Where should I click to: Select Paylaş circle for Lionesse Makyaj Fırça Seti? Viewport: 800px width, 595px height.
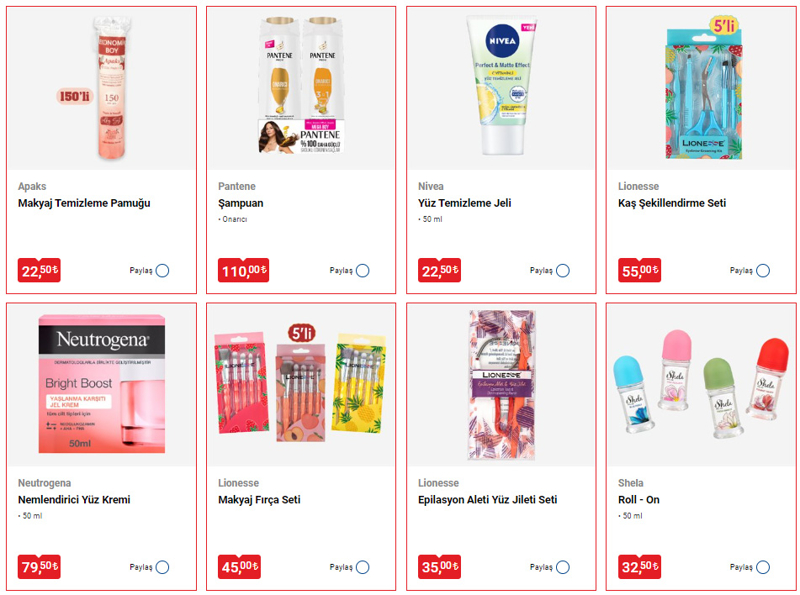363,567
